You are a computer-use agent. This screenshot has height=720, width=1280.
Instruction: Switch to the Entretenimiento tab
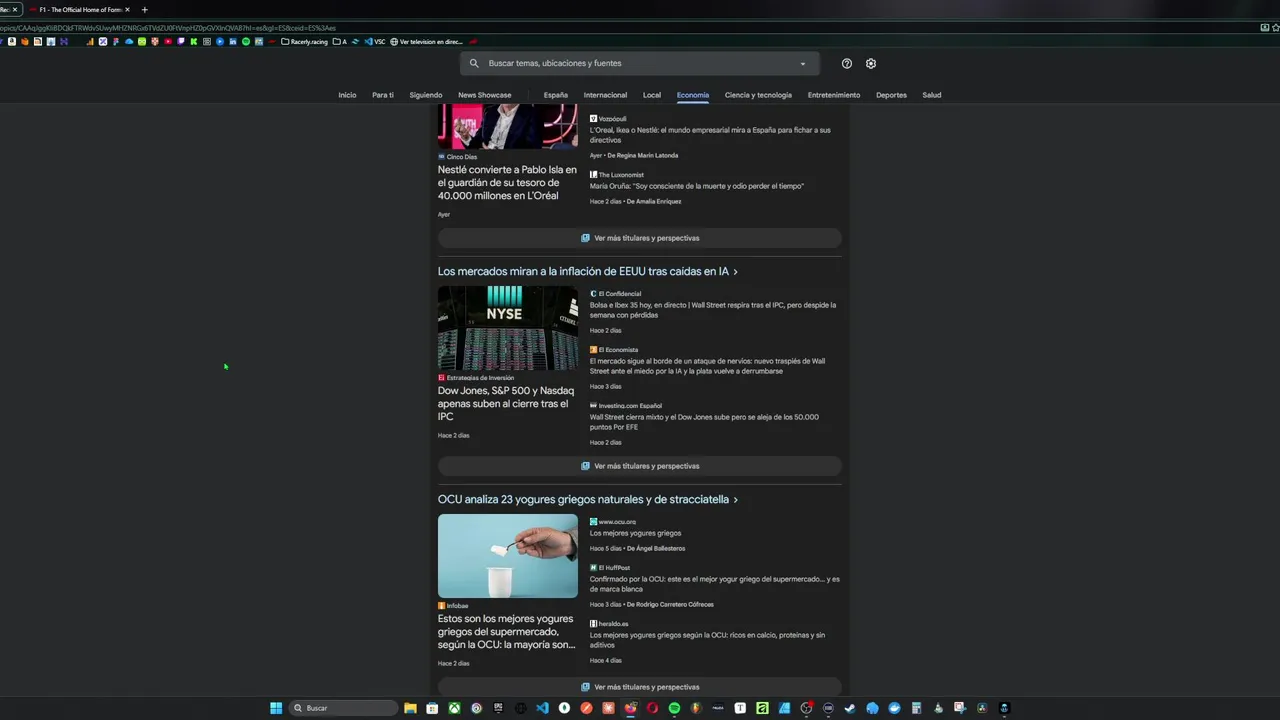(834, 95)
